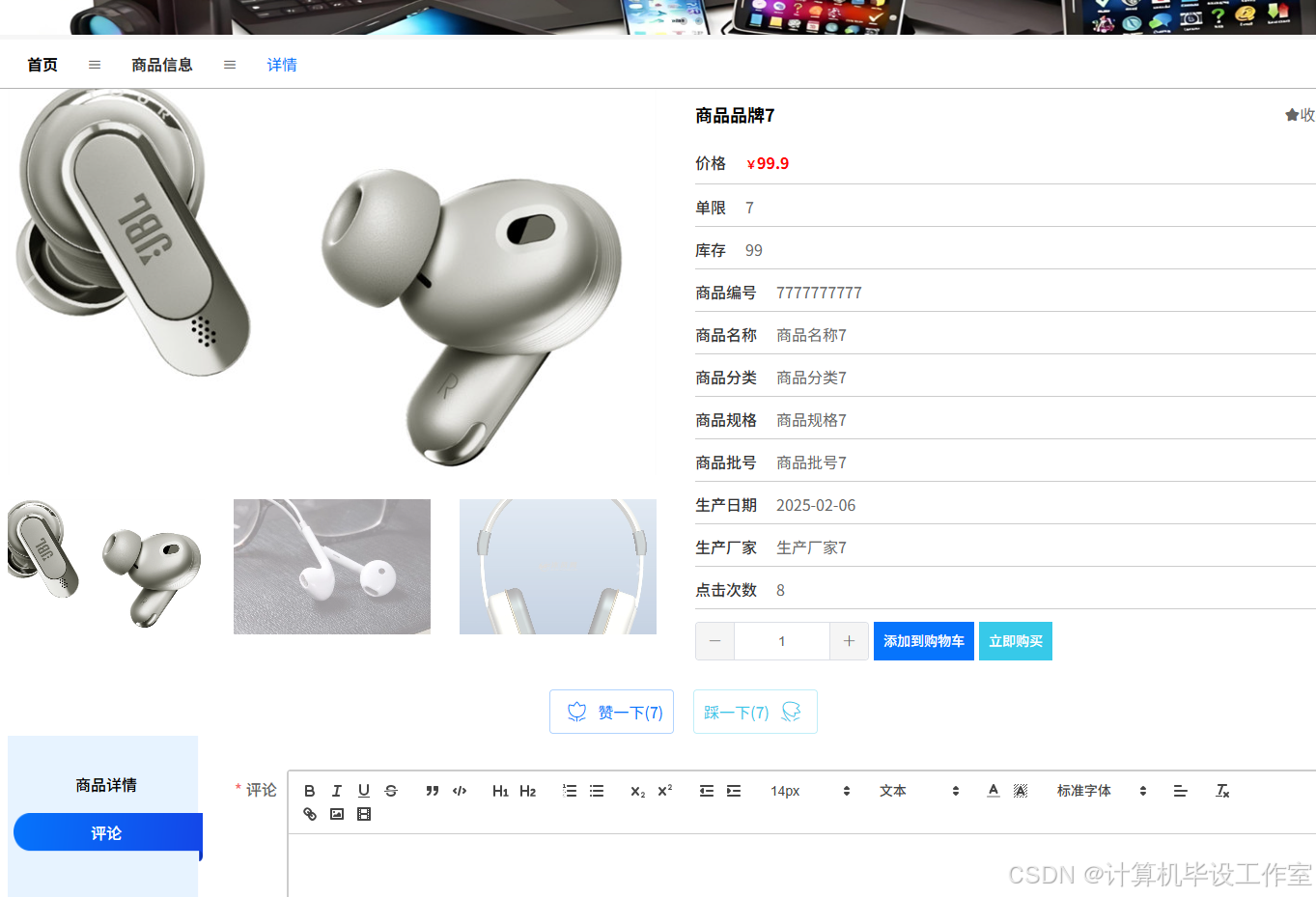Screen dimensions: 1316x897
Task: Click the 点击次数 value 8
Action: (780, 590)
